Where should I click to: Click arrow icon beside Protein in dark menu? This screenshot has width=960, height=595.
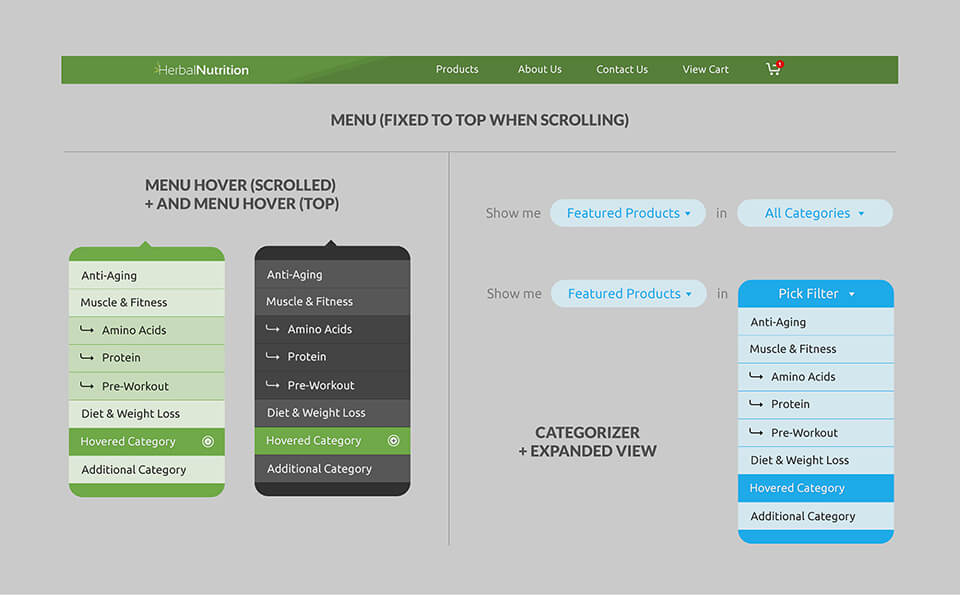tap(272, 357)
